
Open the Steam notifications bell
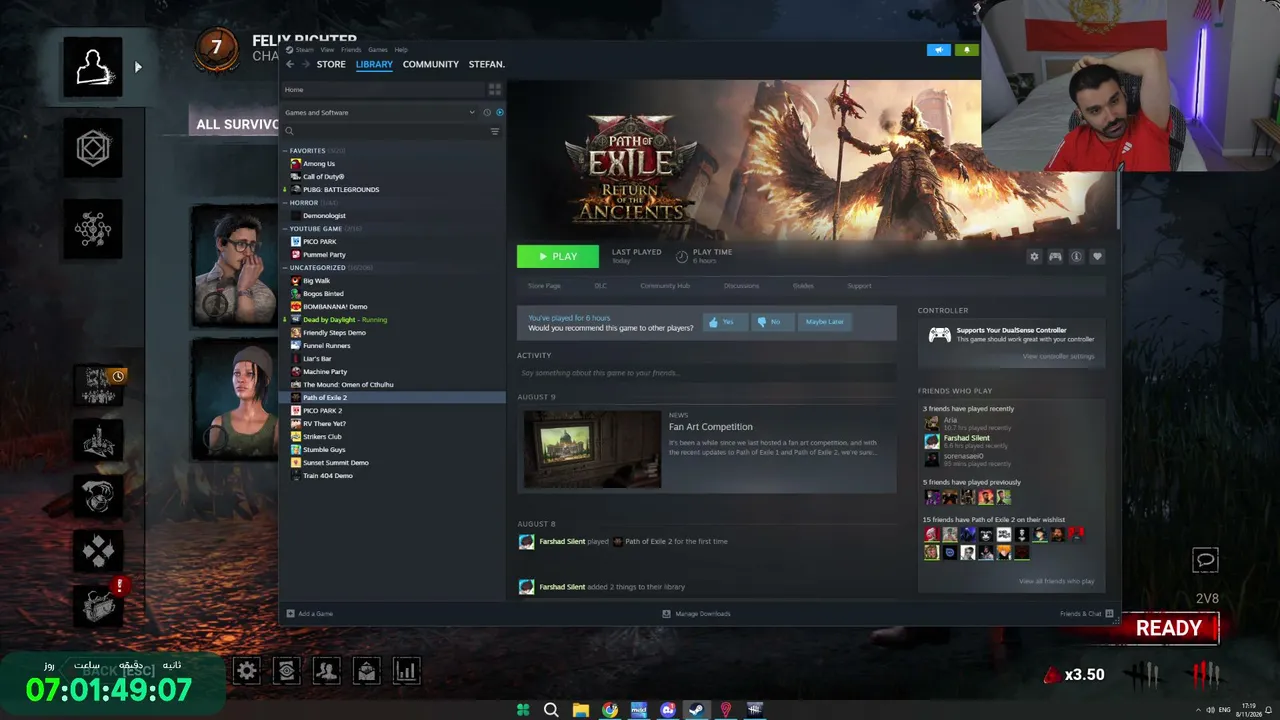click(x=967, y=50)
